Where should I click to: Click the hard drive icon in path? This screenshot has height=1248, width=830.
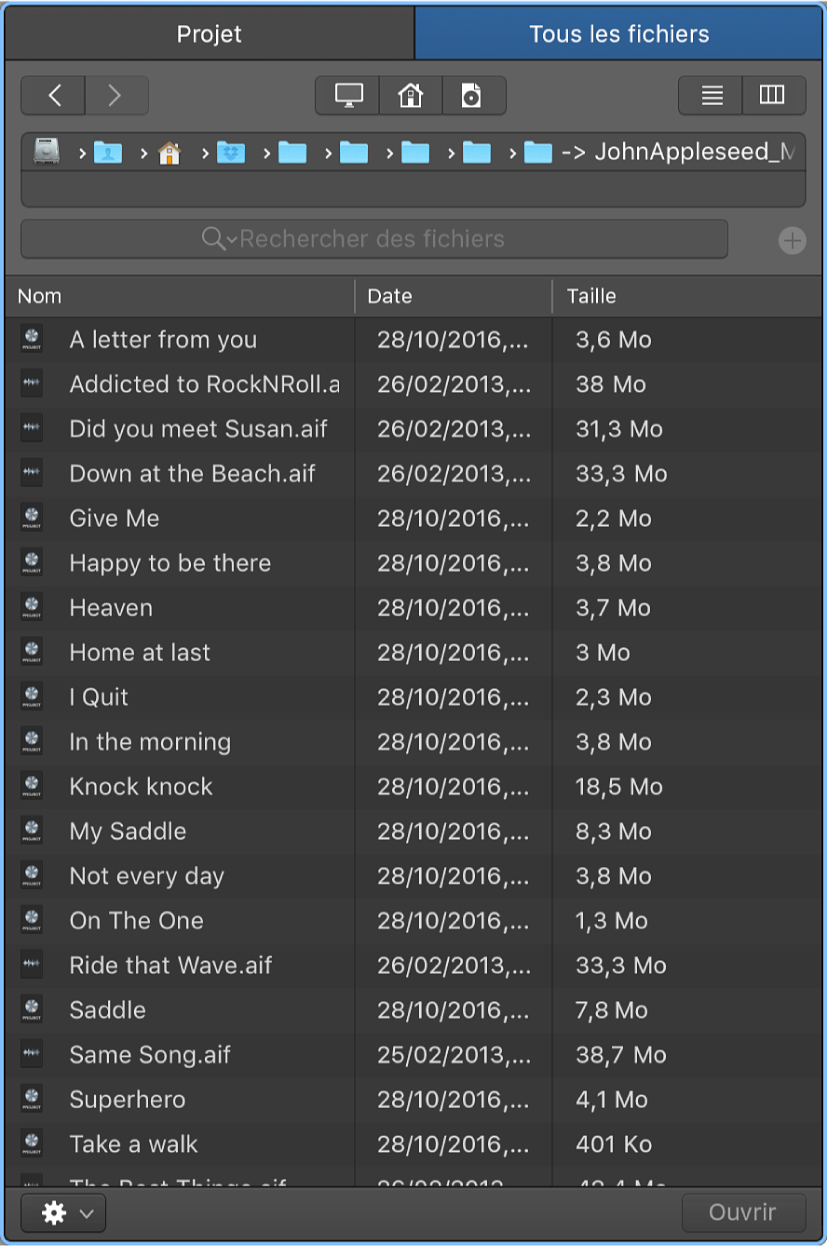coord(47,152)
